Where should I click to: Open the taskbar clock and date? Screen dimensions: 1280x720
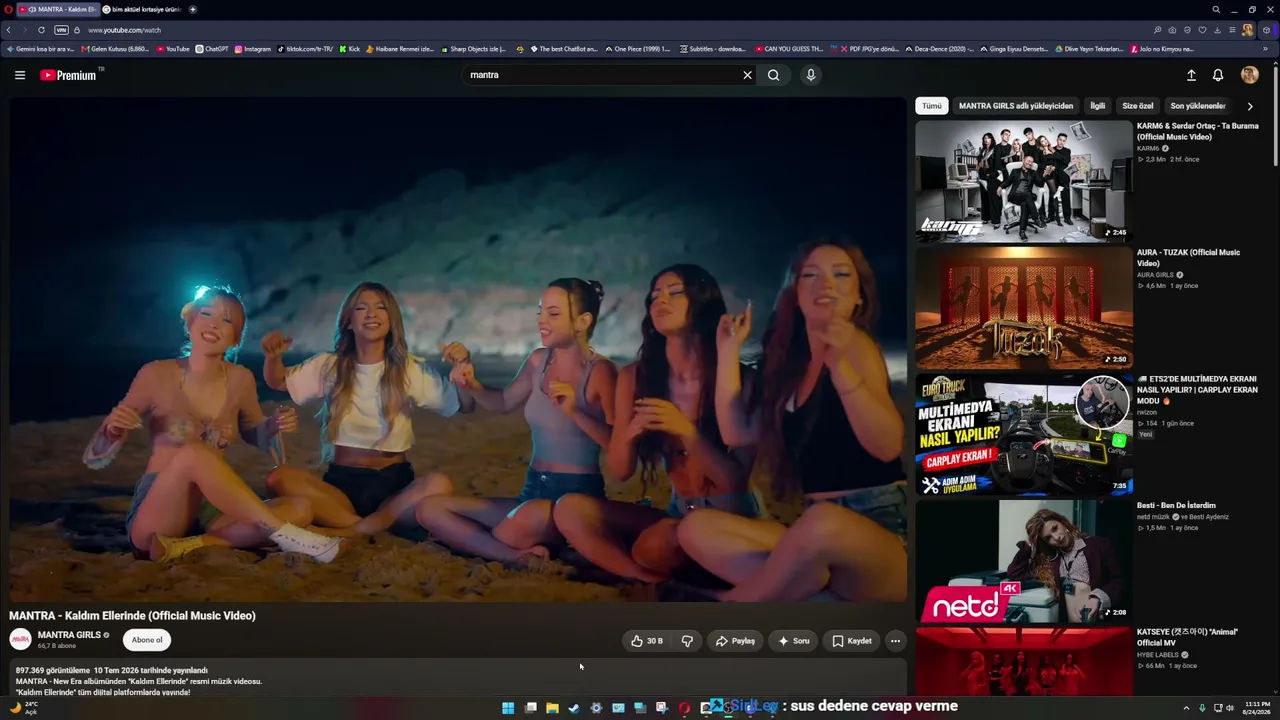1256,708
